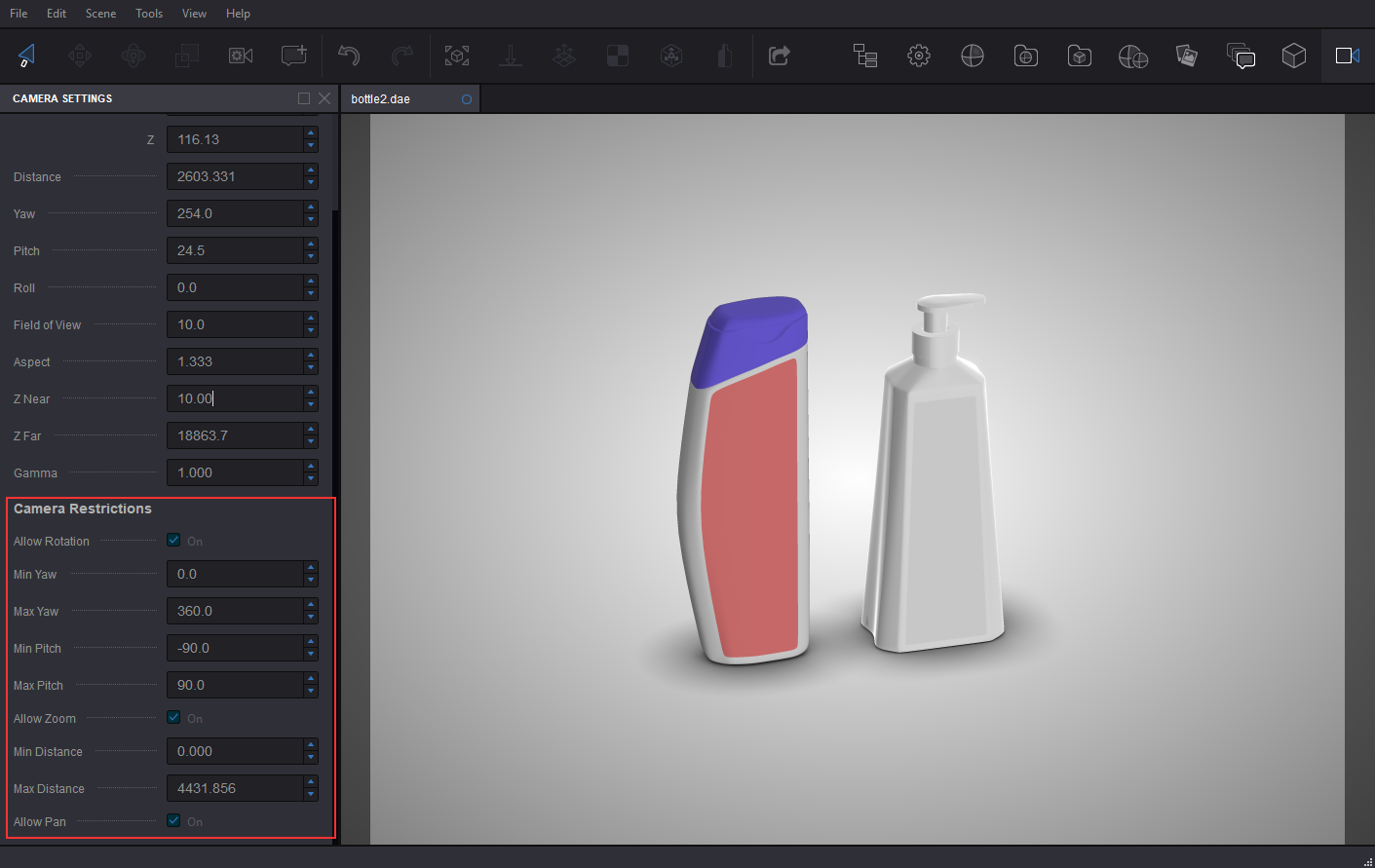
Task: Click the export share arrow icon
Action: [779, 56]
